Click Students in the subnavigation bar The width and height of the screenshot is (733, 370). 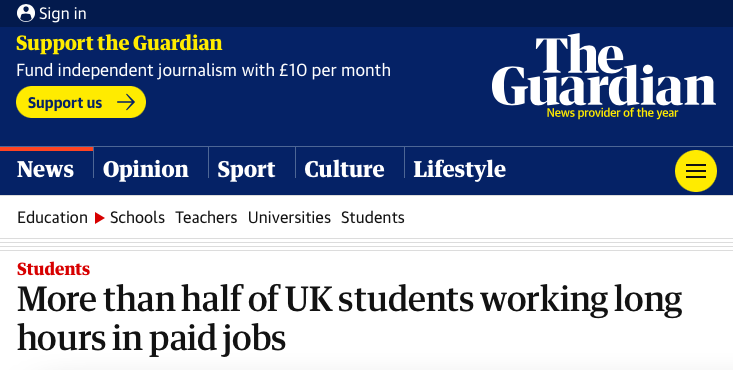pos(373,218)
